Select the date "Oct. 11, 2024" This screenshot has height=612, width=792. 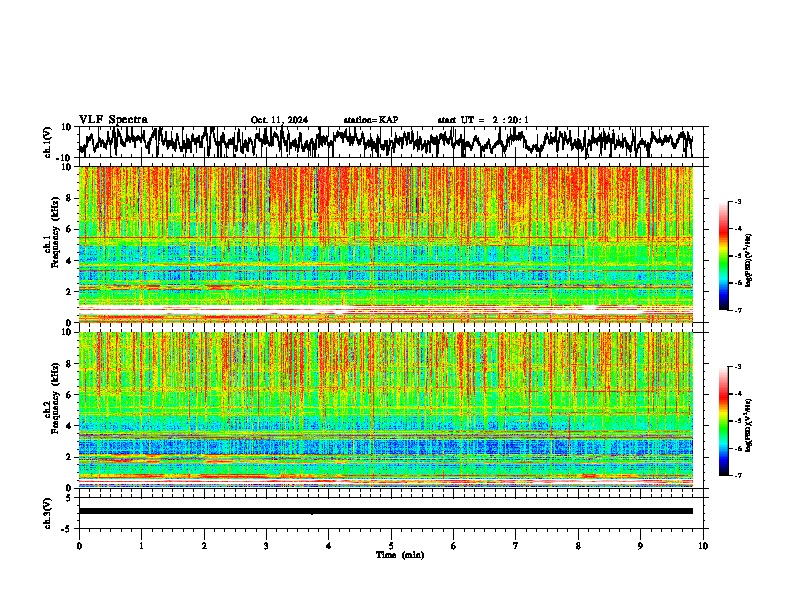point(279,120)
